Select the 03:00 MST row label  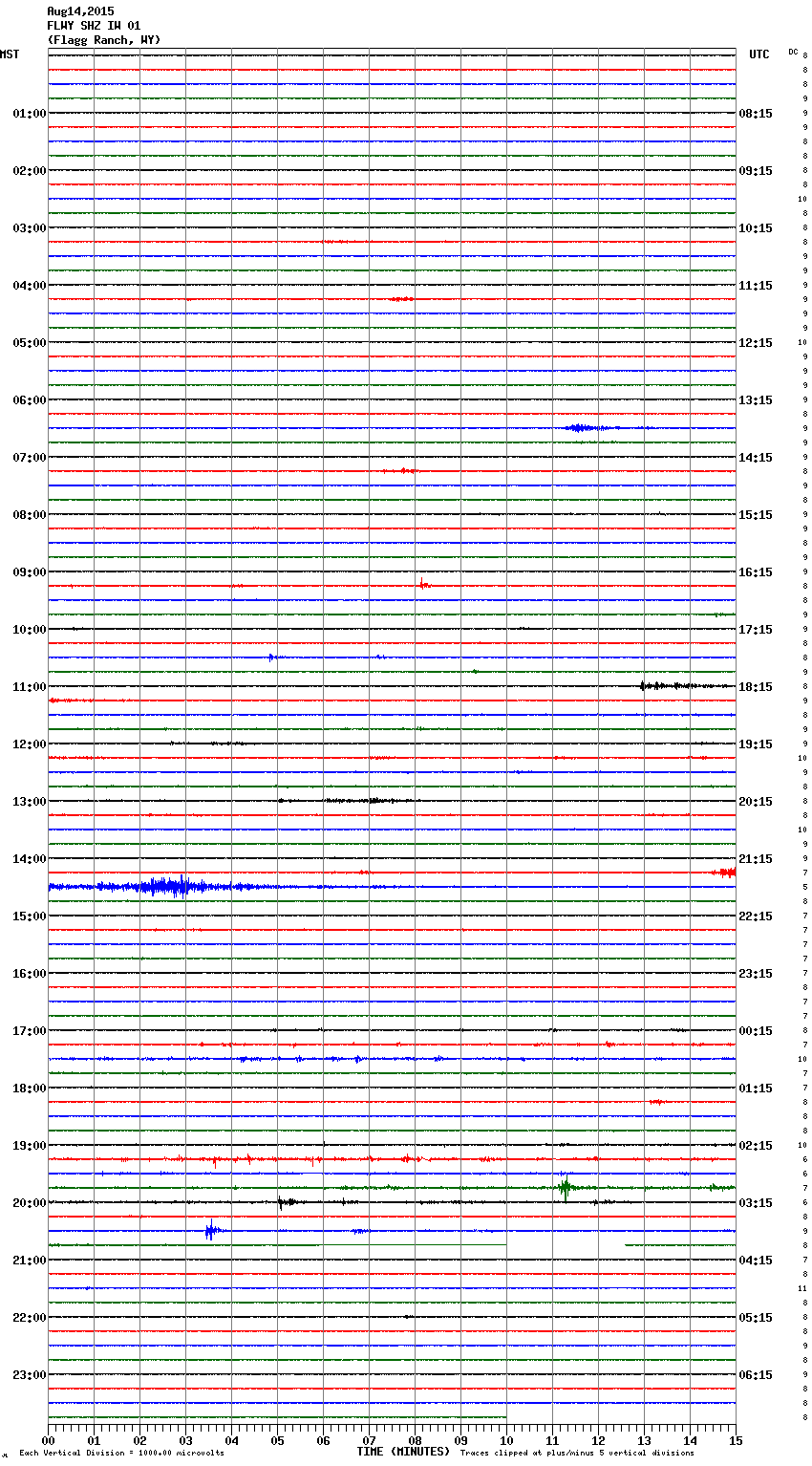[x=30, y=228]
